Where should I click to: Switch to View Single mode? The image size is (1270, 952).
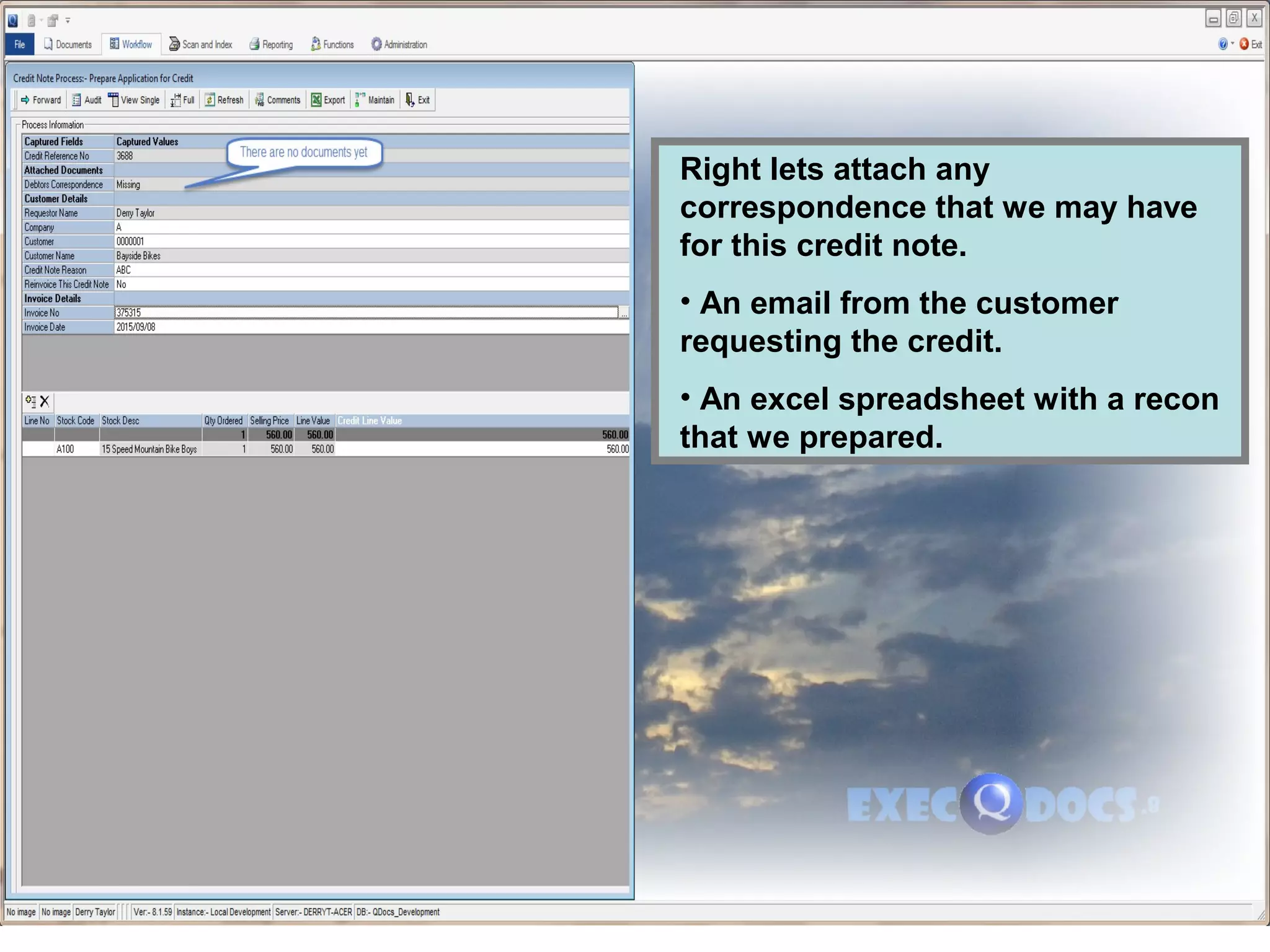[134, 100]
